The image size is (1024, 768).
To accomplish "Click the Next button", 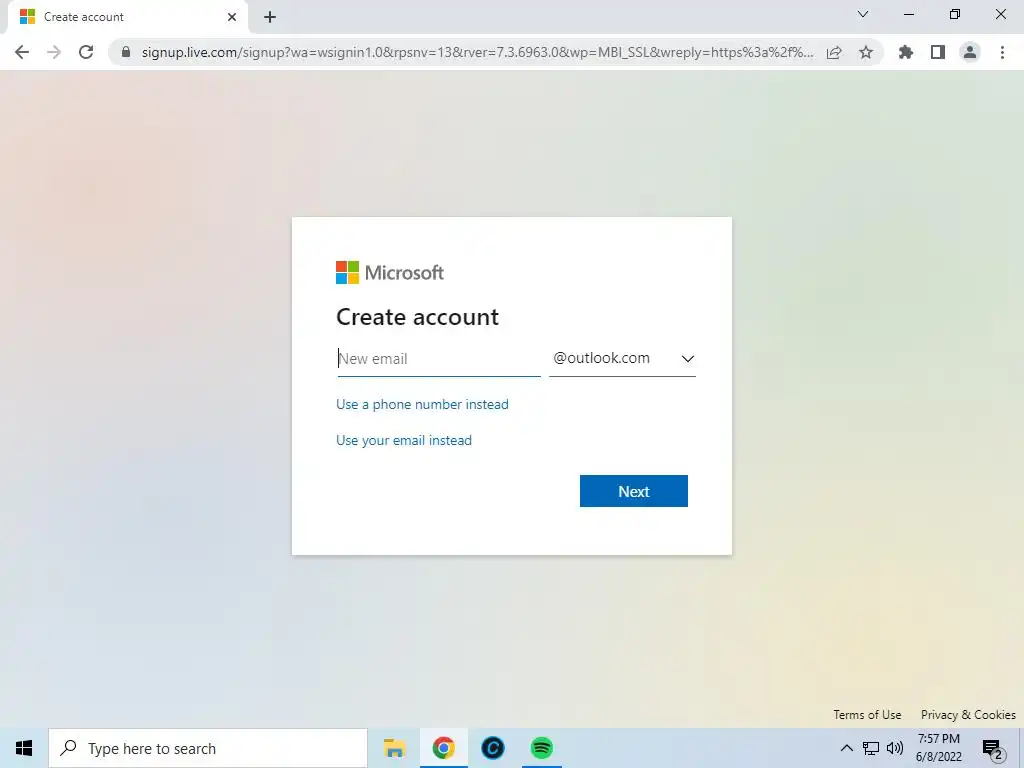I will tap(633, 491).
